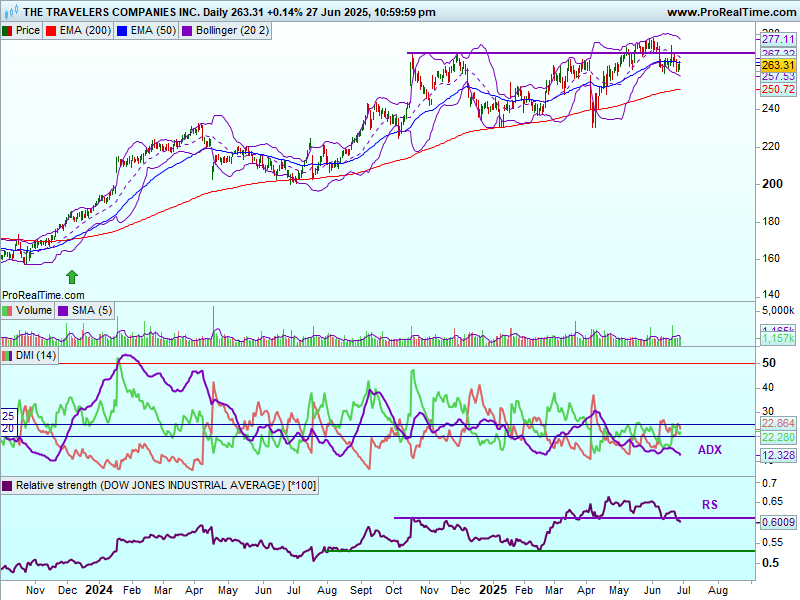This screenshot has width=800, height=600.
Task: Click the green up arrow marker
Action: tap(72, 275)
